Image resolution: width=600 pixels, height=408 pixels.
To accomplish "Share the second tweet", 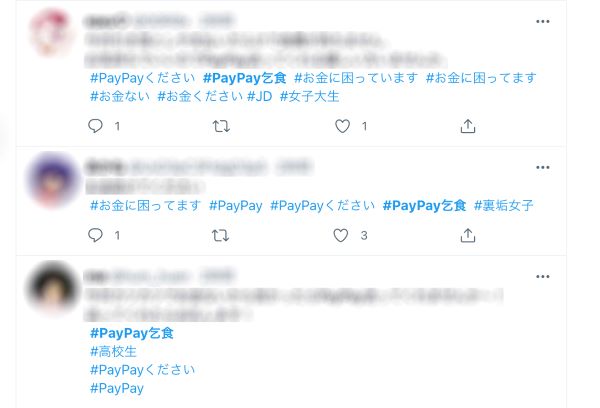I will (x=468, y=235).
